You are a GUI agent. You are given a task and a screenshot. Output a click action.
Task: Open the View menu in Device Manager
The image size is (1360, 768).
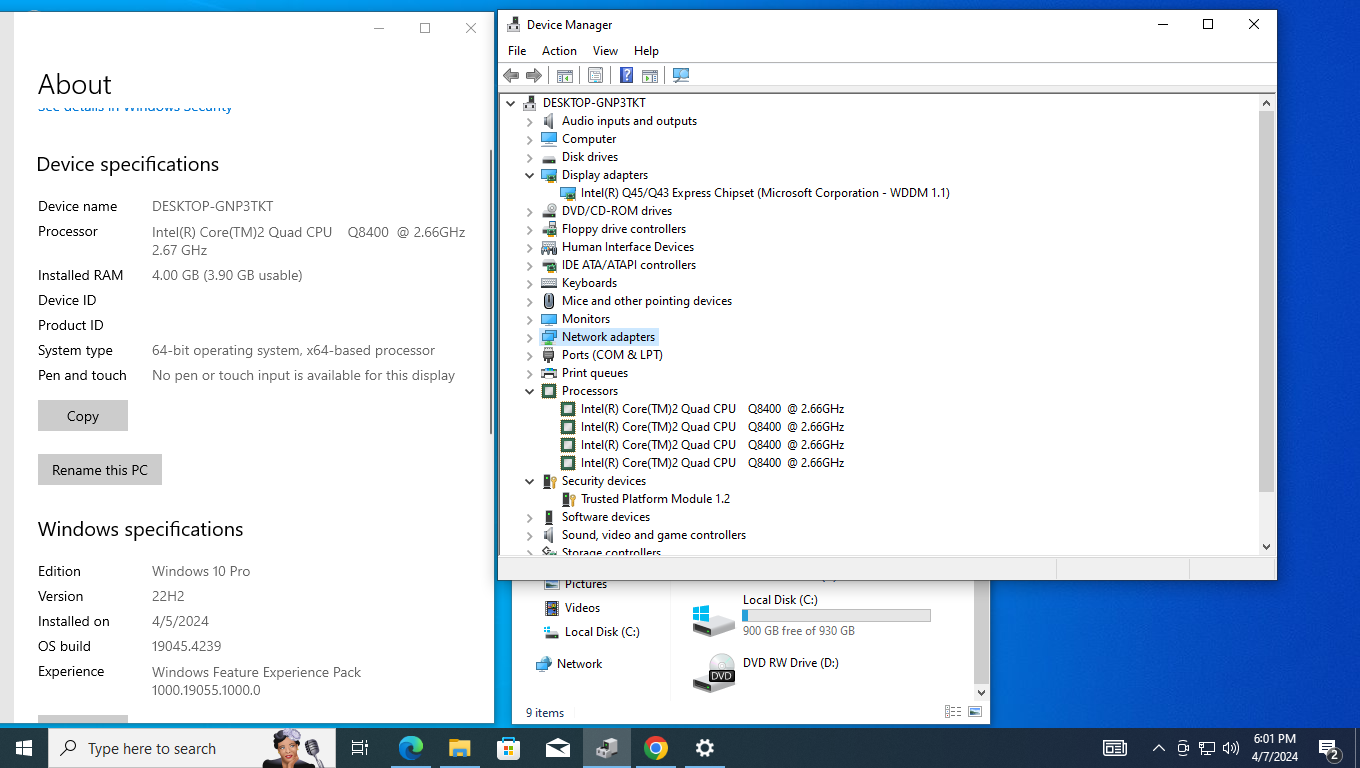click(605, 51)
